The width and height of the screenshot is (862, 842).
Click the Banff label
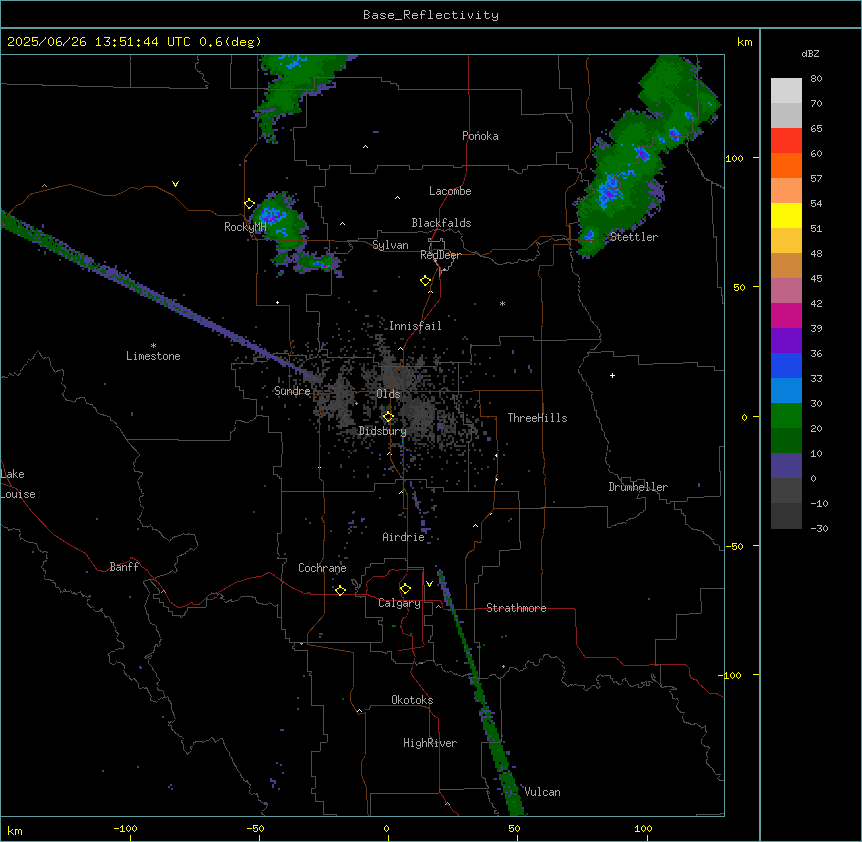point(124,567)
